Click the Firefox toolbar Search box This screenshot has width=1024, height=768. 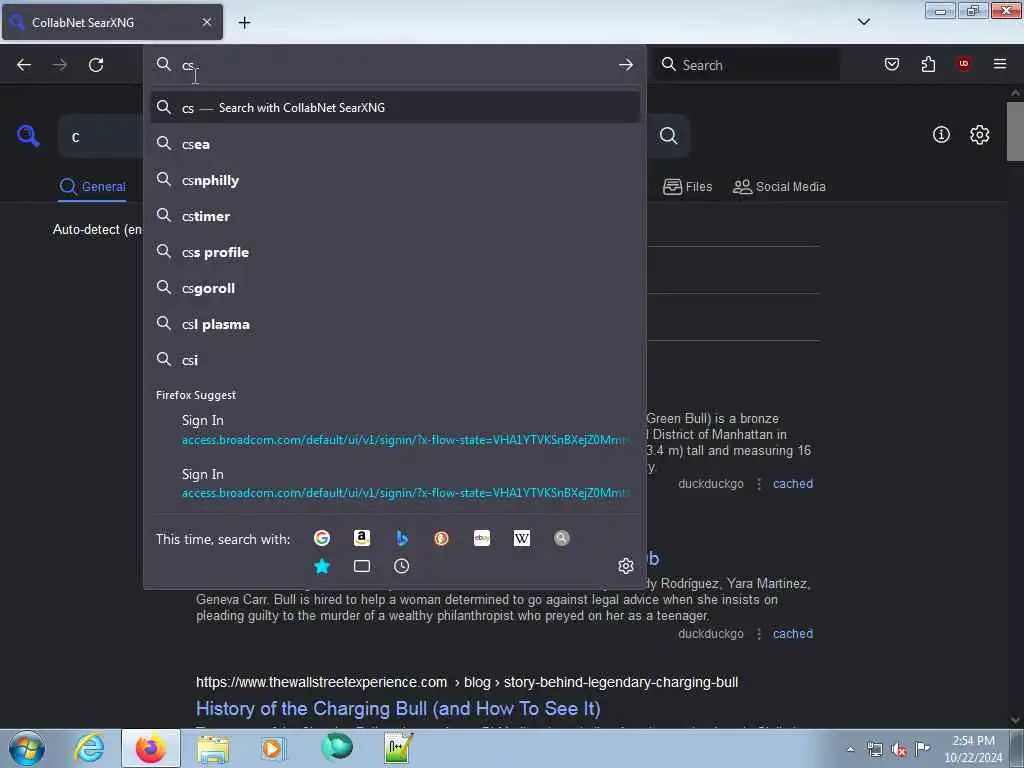(x=746, y=65)
